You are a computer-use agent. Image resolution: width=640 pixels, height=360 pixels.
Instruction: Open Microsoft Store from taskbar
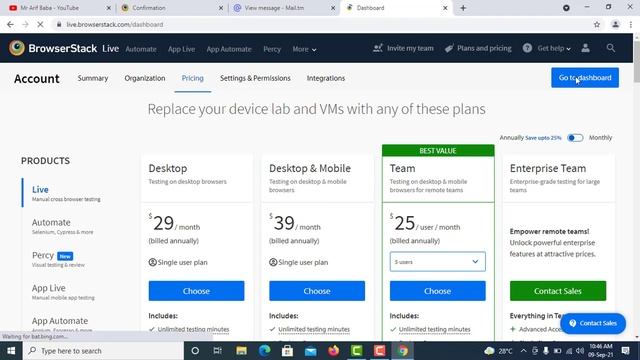click(x=287, y=351)
